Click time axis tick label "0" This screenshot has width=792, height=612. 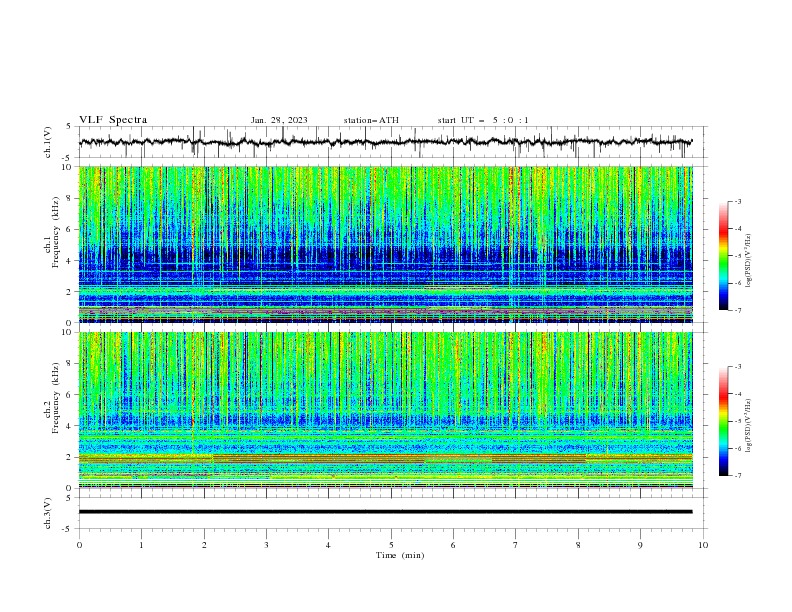[x=79, y=545]
